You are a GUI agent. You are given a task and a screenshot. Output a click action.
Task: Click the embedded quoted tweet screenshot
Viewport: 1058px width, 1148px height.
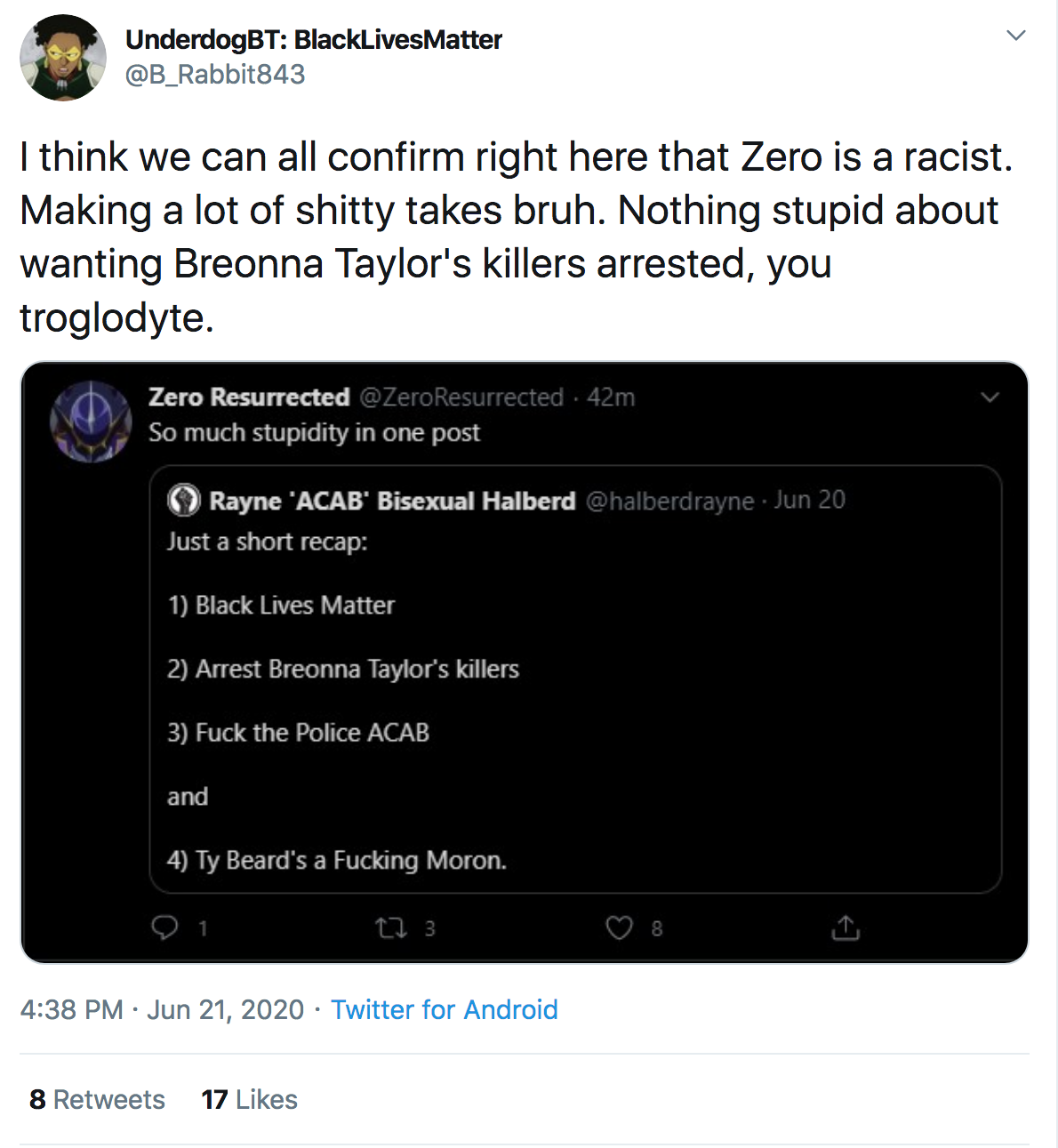525,662
